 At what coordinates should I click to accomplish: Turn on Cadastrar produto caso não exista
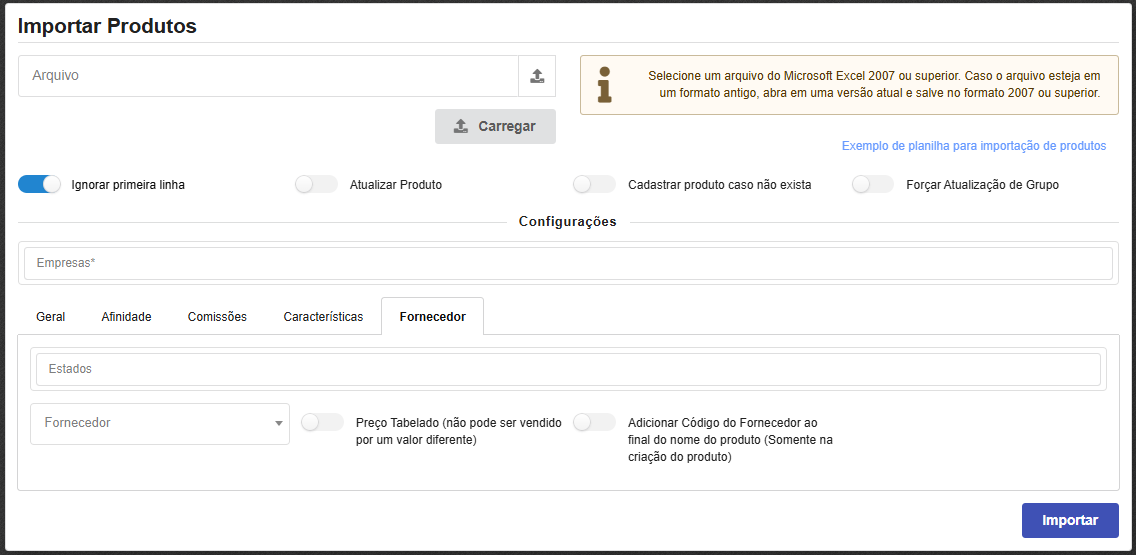point(594,184)
